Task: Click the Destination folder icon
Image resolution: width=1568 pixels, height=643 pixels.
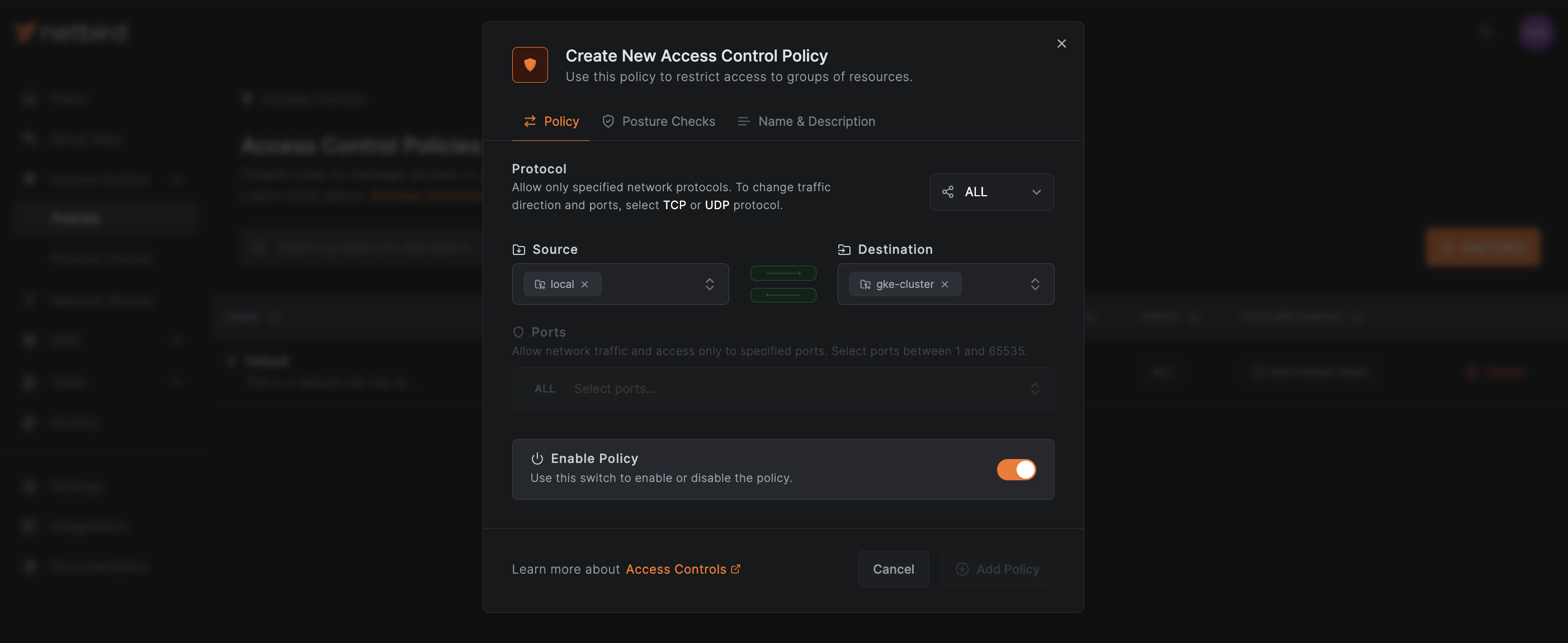Action: [844, 249]
